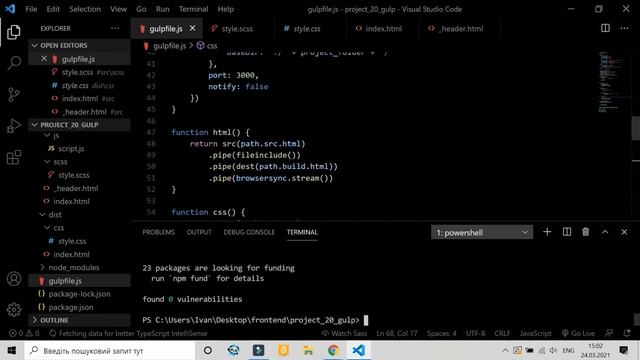
Task: Switch to the _header.html editor tab
Action: 460,29
